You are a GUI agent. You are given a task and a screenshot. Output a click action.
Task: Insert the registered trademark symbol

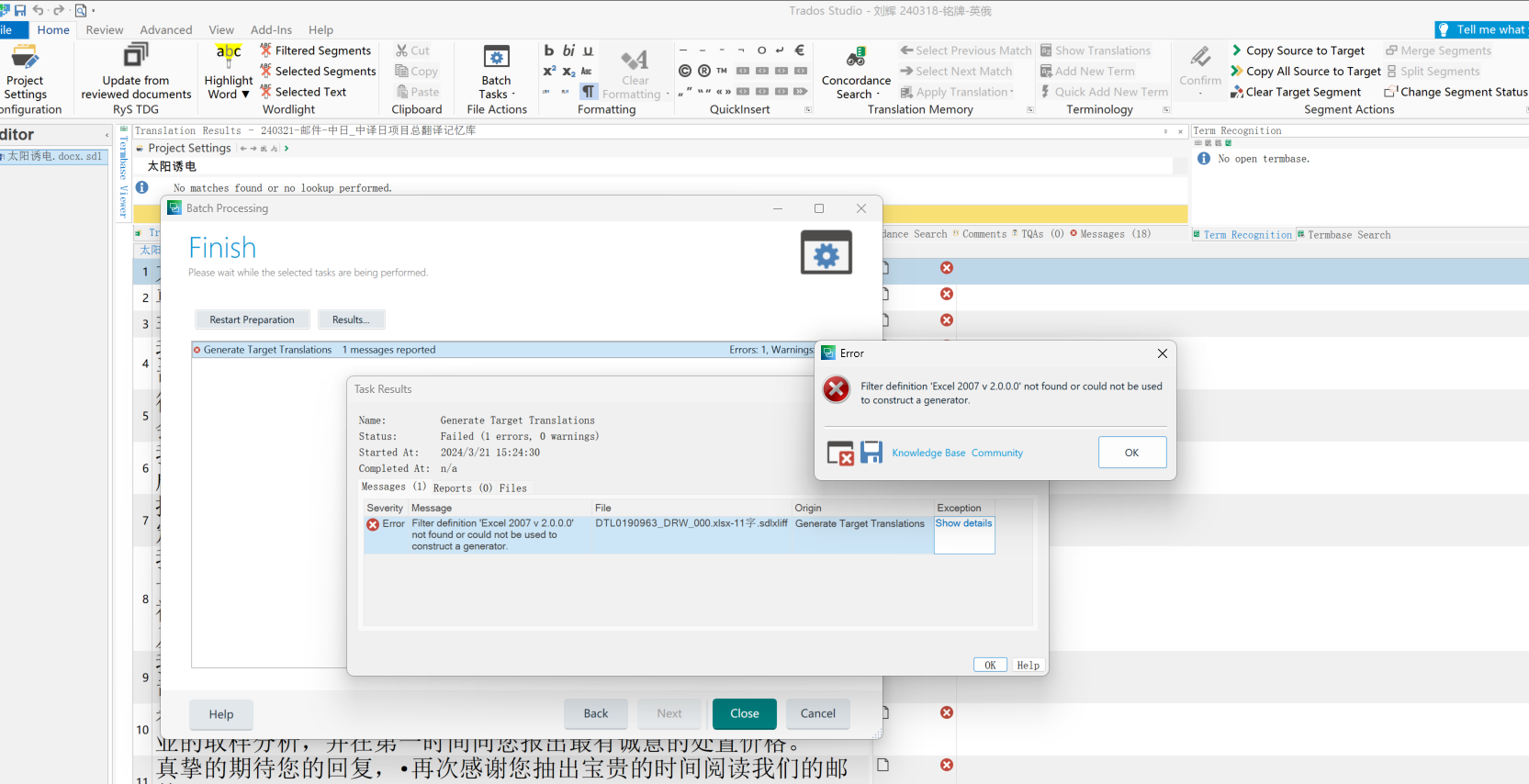click(704, 71)
